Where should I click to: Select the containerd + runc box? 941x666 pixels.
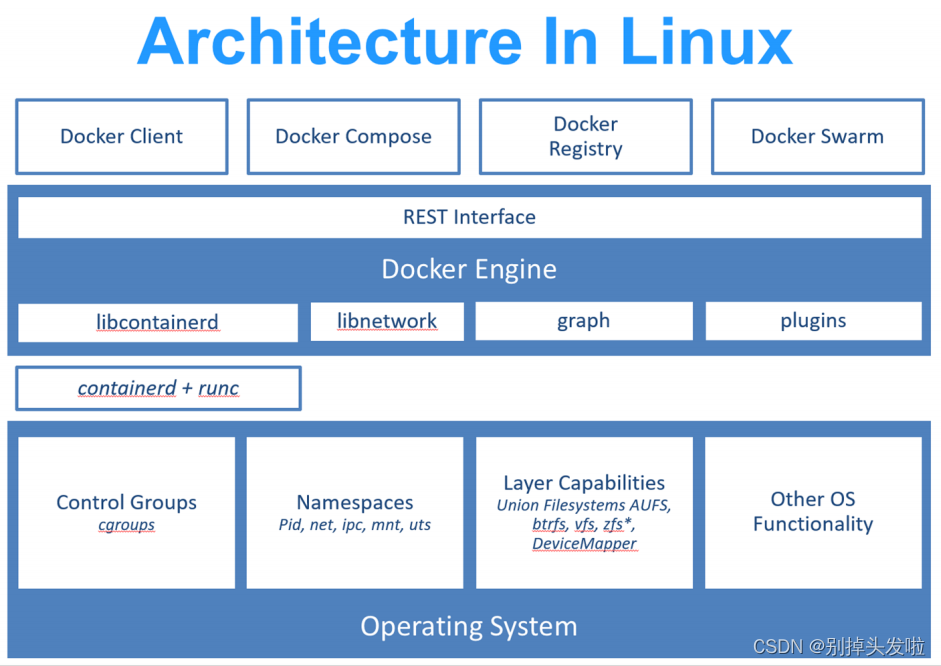pos(158,388)
